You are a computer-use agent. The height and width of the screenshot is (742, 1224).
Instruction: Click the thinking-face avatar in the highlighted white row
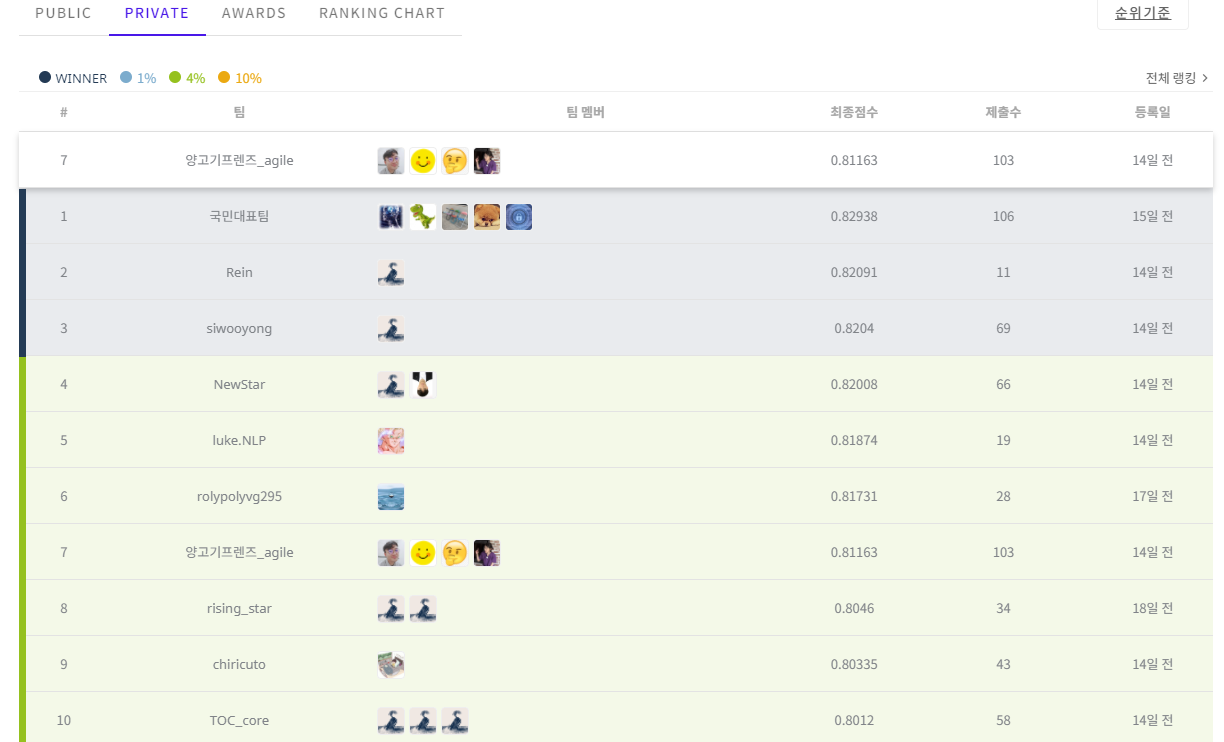click(455, 161)
